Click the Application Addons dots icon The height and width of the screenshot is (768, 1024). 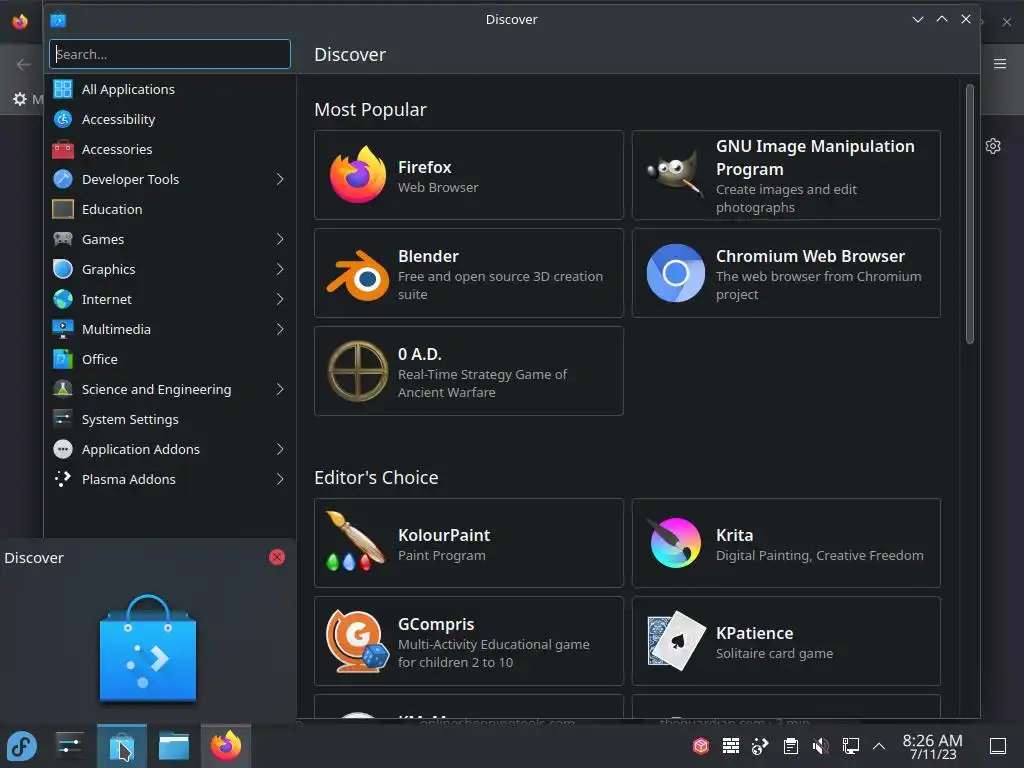[63, 449]
